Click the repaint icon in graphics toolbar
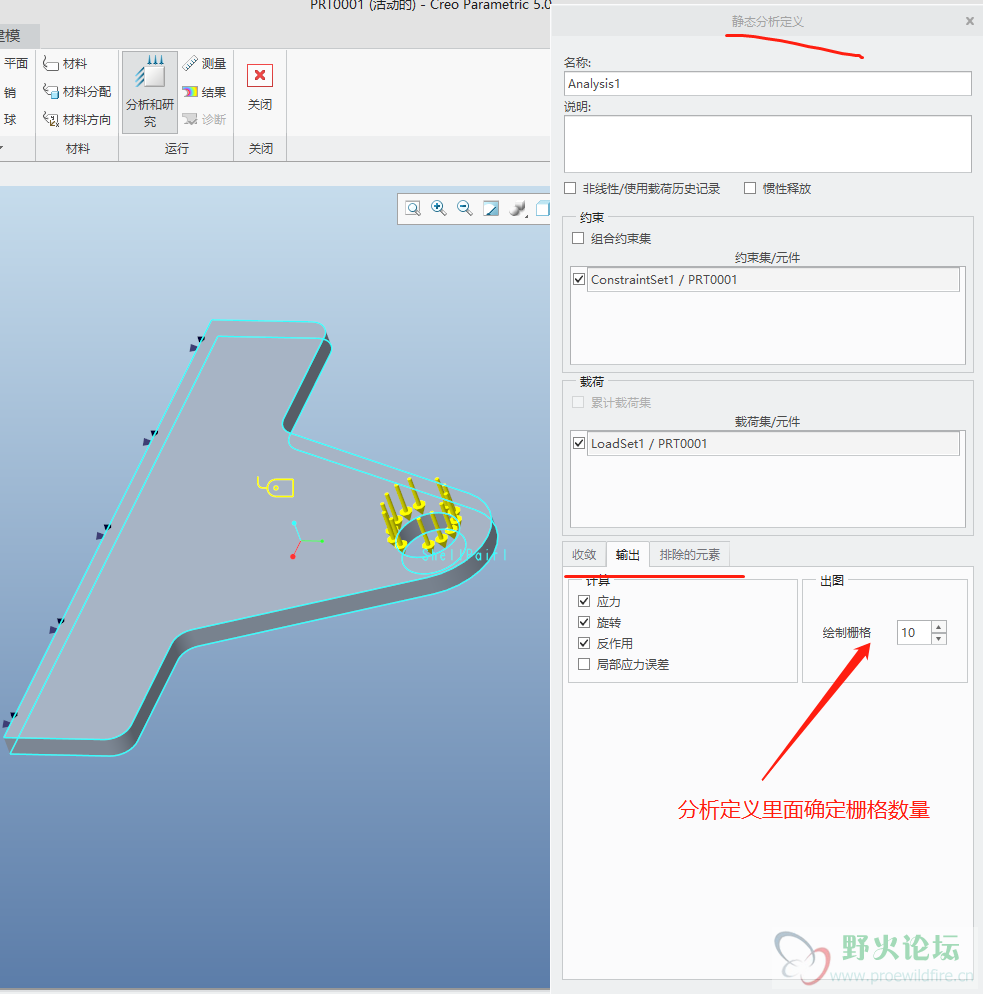The height and width of the screenshot is (994, 983). (x=491, y=209)
